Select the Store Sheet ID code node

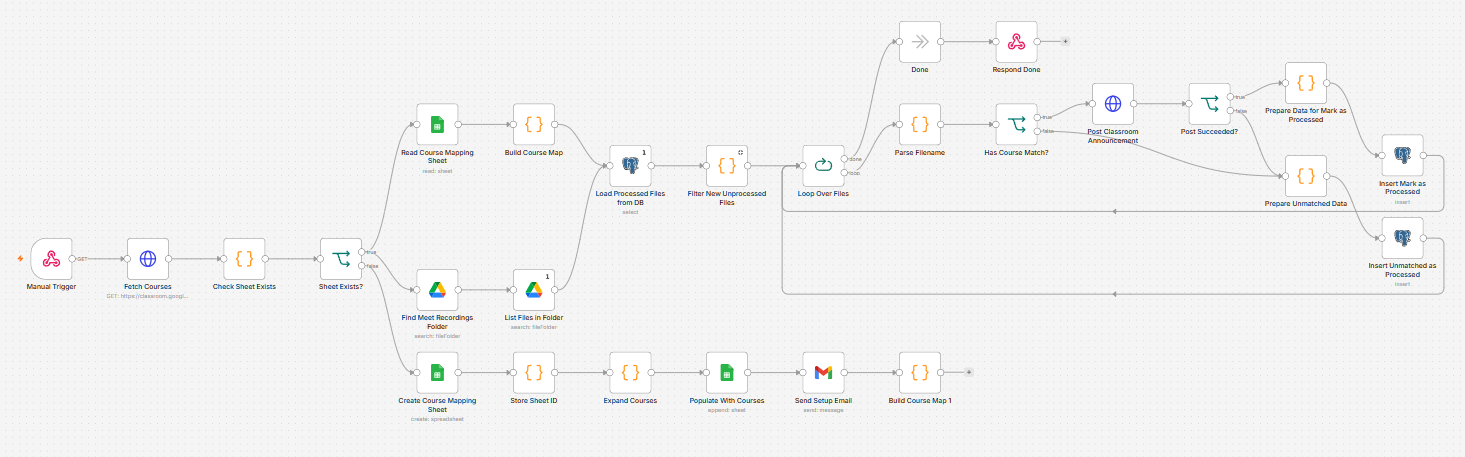click(534, 373)
